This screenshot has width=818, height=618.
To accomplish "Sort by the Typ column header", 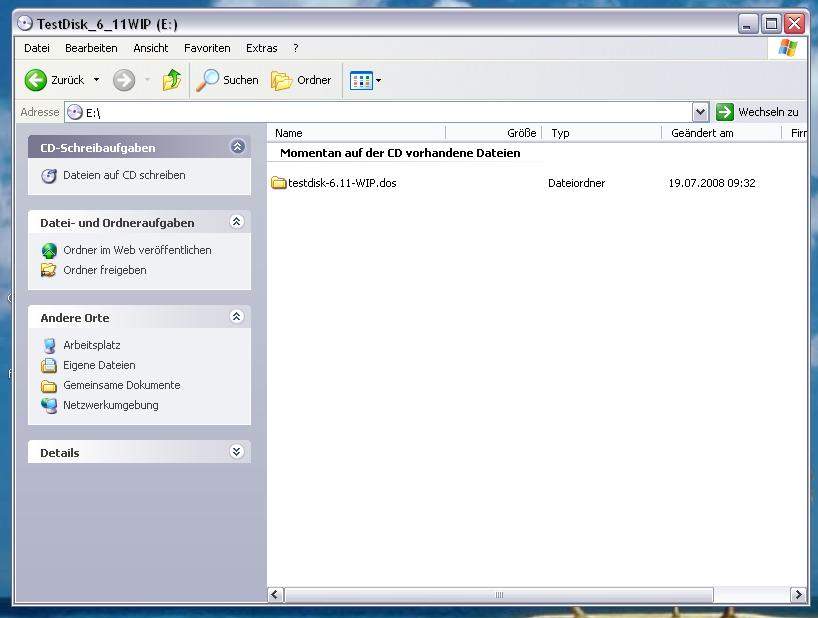I will pyautogui.click(x=602, y=133).
